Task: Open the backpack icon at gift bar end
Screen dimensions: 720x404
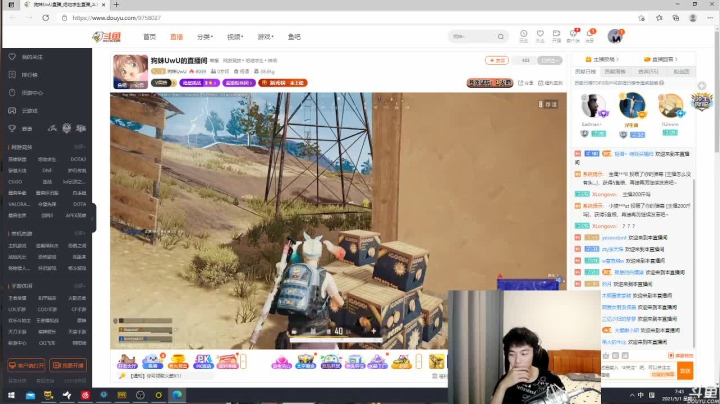Action: pos(436,361)
